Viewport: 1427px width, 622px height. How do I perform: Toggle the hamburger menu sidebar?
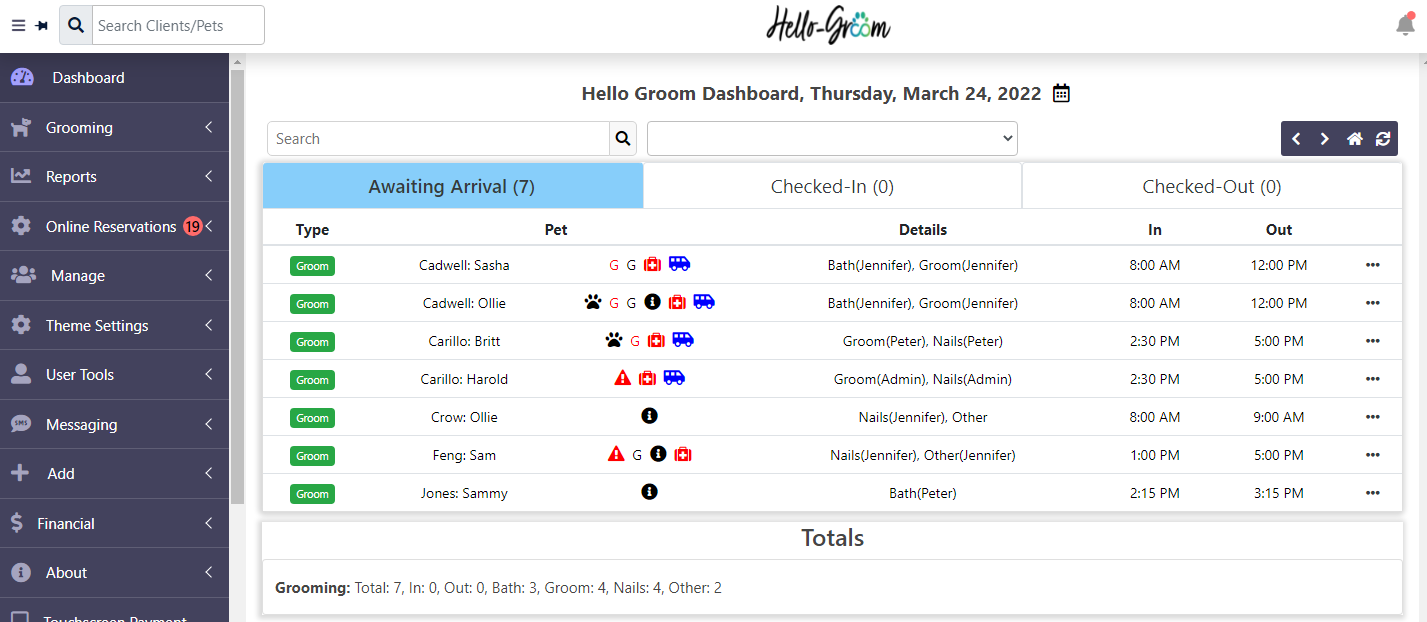pyautogui.click(x=18, y=26)
